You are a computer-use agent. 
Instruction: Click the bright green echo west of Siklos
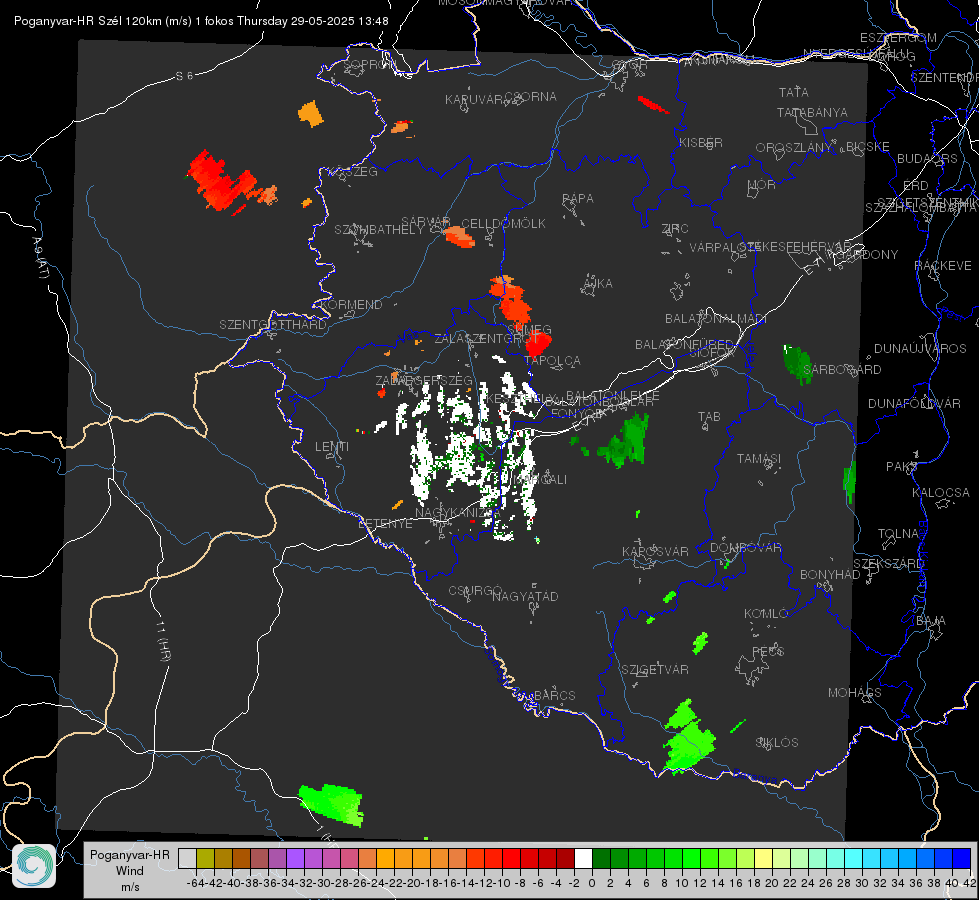pos(688,737)
